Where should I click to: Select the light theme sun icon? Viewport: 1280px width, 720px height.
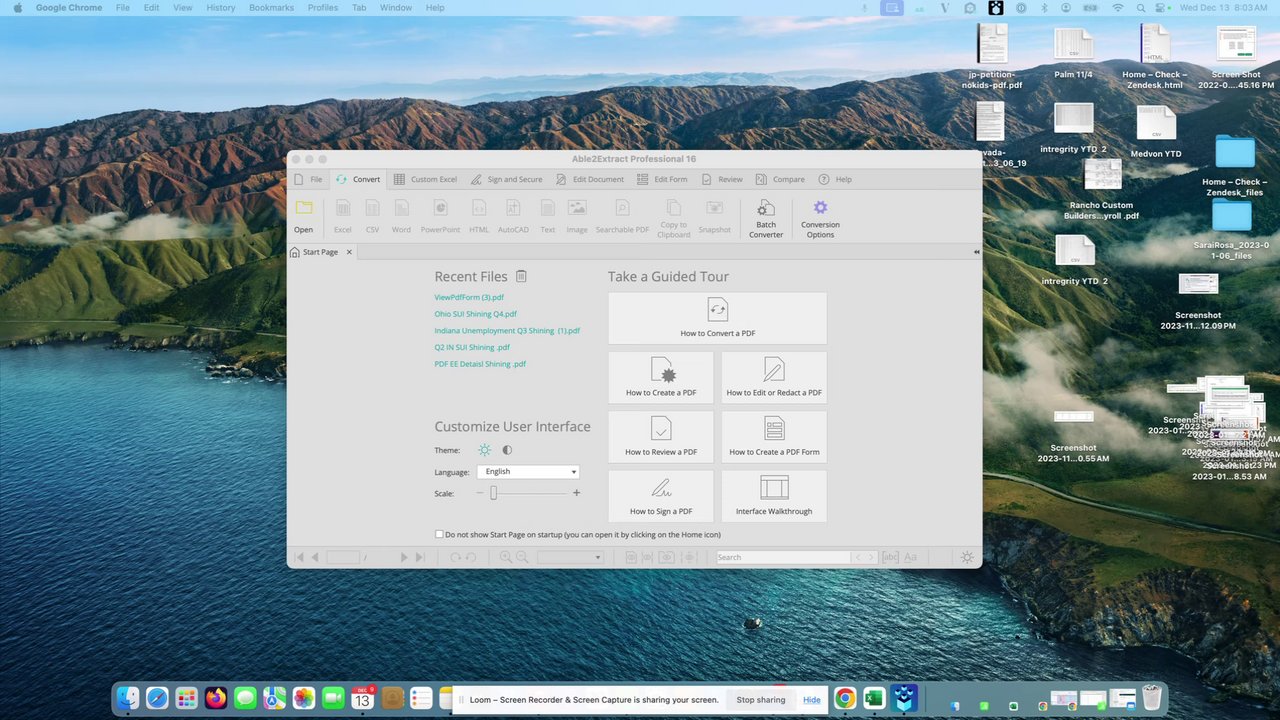coord(485,450)
